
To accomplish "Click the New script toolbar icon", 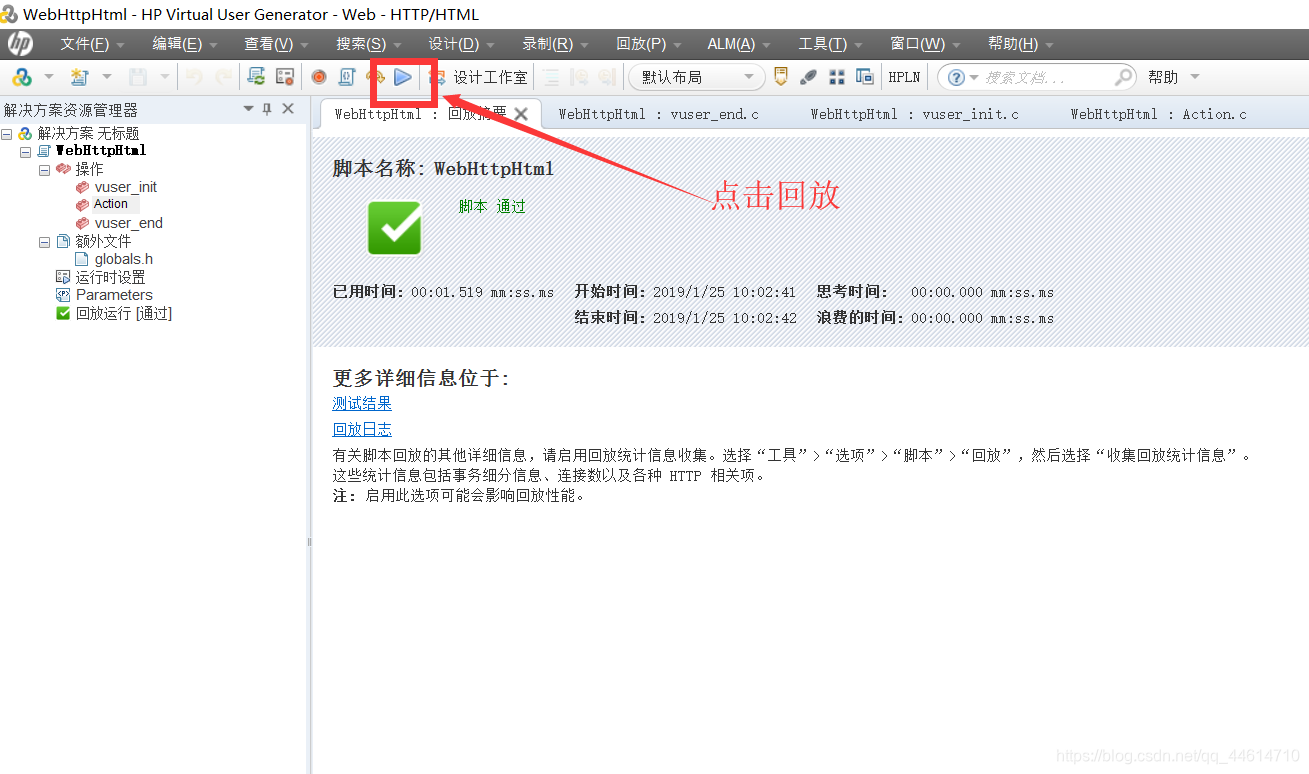I will [x=79, y=77].
